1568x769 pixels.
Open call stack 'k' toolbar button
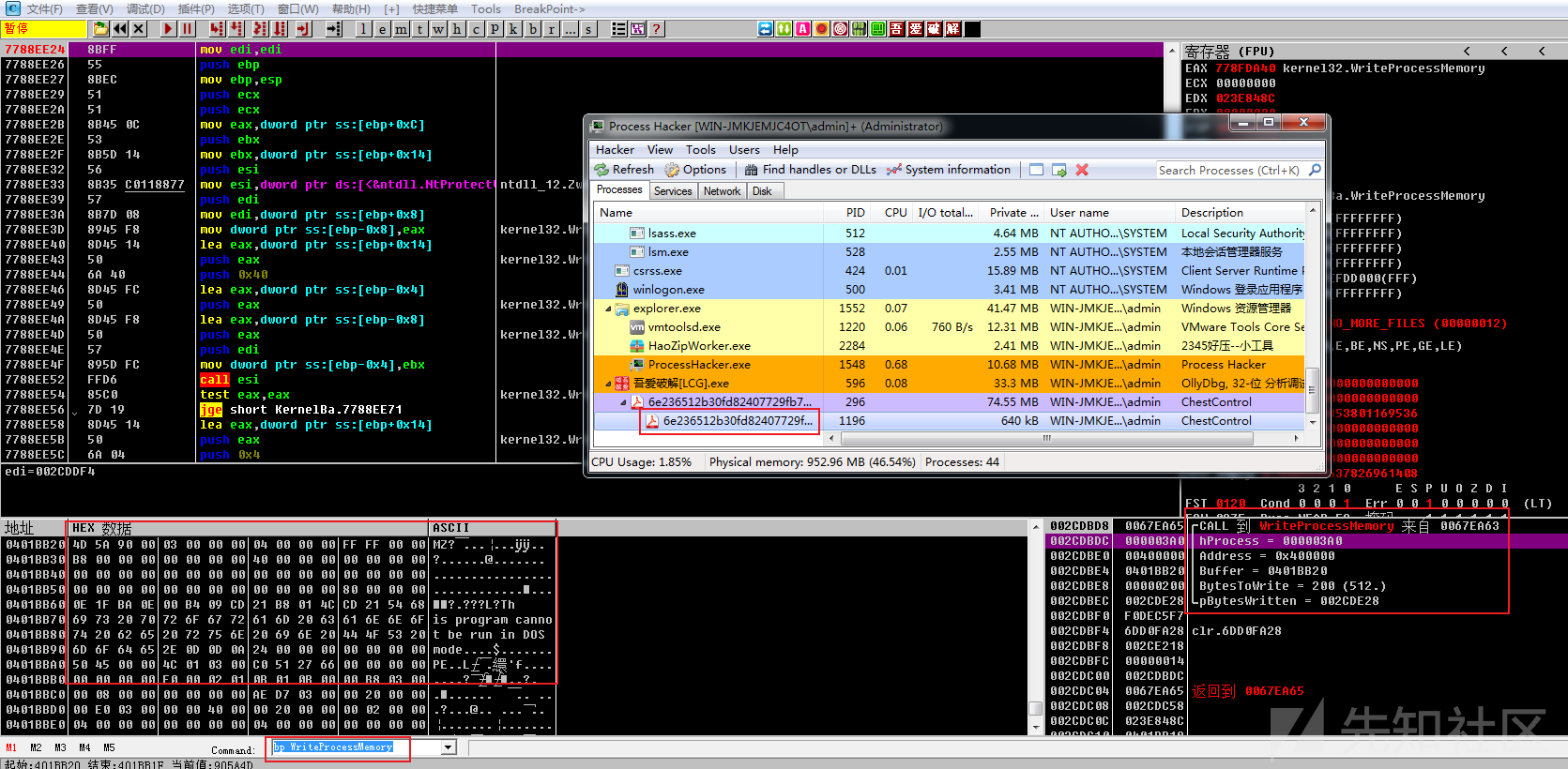[x=514, y=29]
